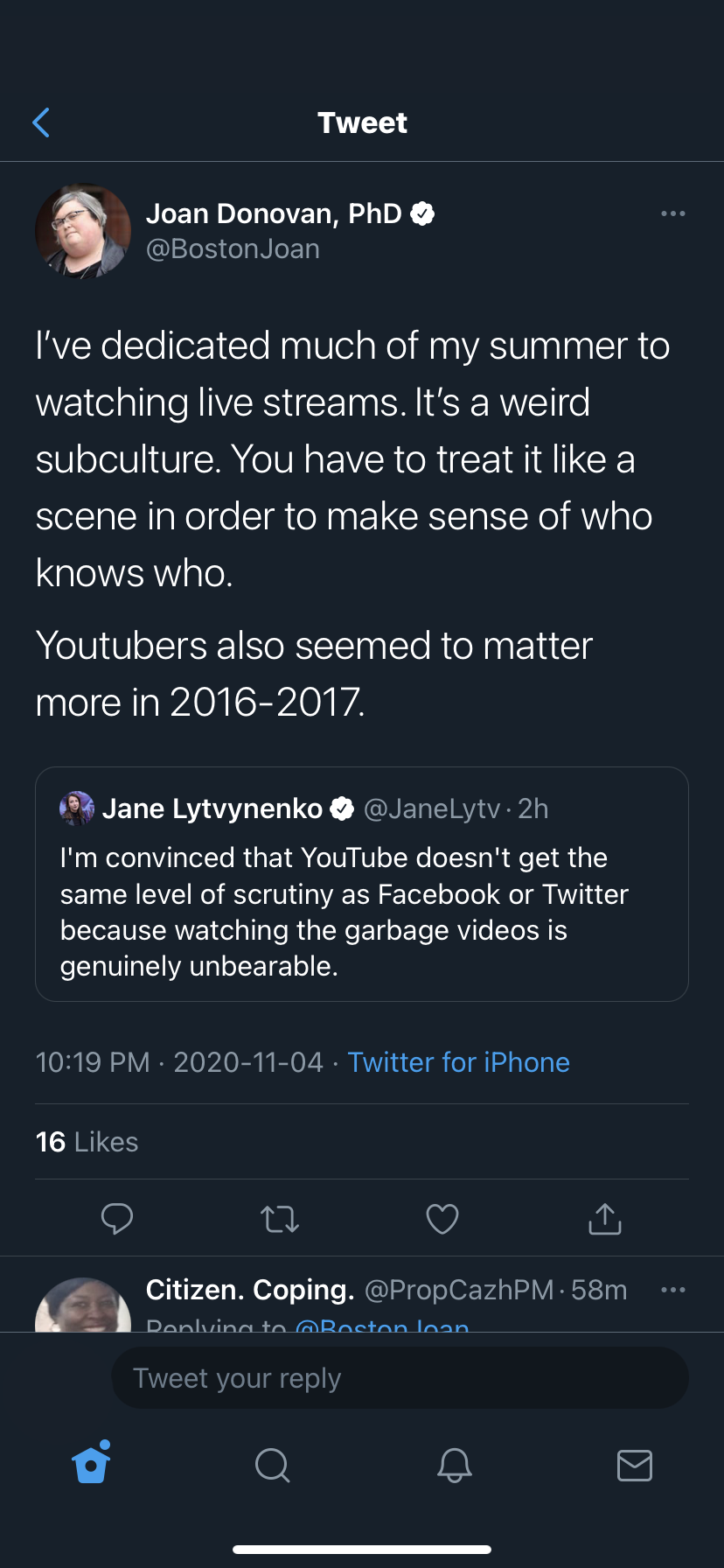Screen dimensions: 724x1568
Task: Open more options on Citizen. Coping. reply
Action: click(672, 1290)
